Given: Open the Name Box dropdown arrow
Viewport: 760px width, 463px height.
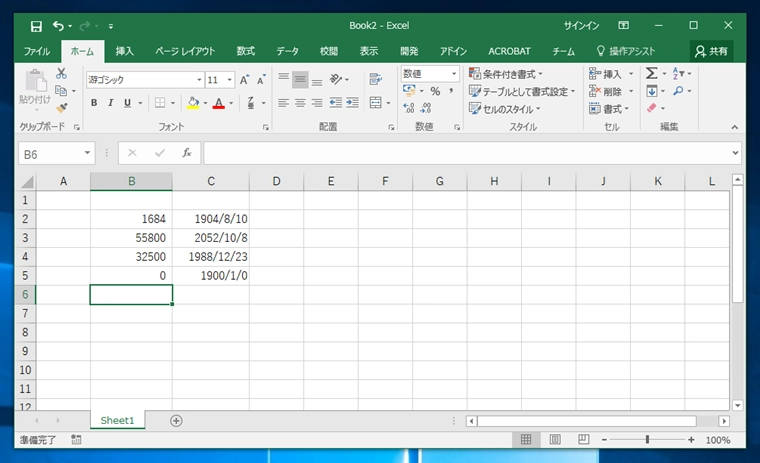Looking at the screenshot, I should [87, 153].
